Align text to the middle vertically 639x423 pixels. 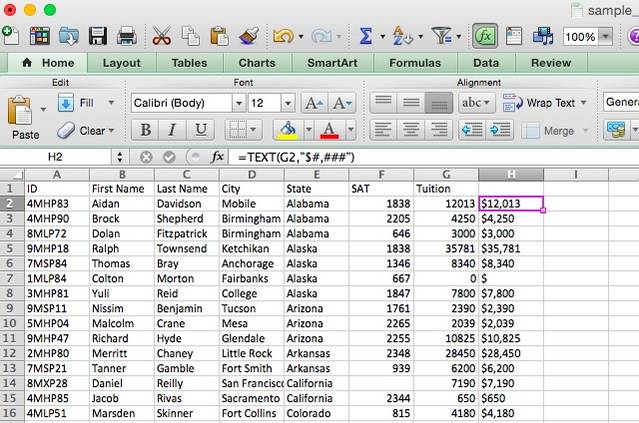[411, 103]
